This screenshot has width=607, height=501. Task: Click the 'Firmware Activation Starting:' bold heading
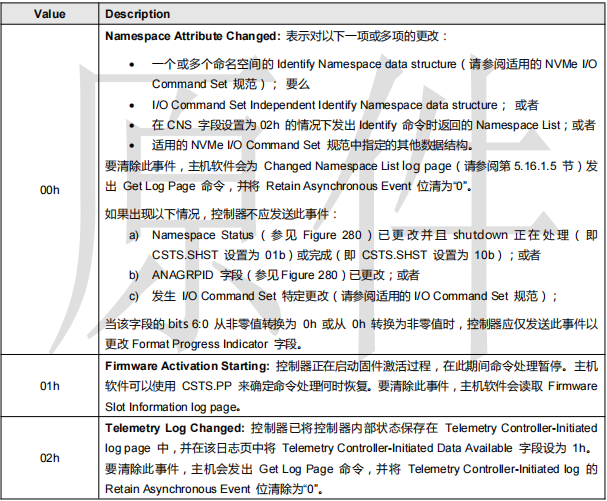pos(187,366)
